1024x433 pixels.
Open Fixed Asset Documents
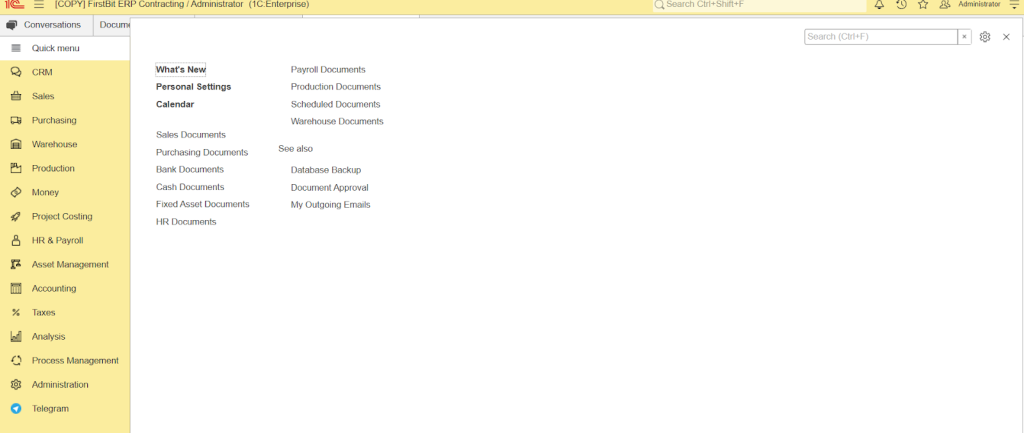pos(202,204)
